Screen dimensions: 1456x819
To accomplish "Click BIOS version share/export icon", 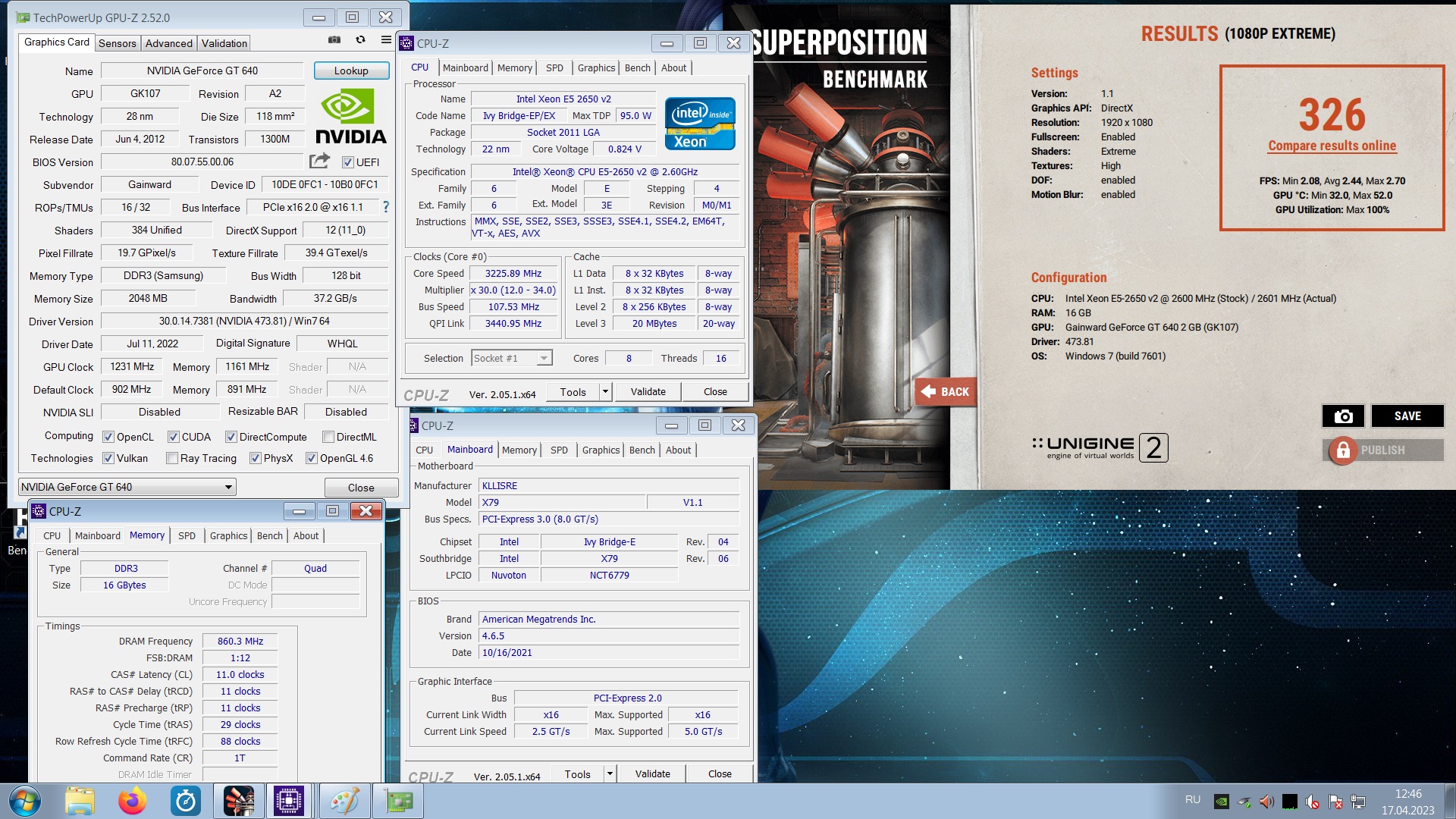I will coord(319,161).
